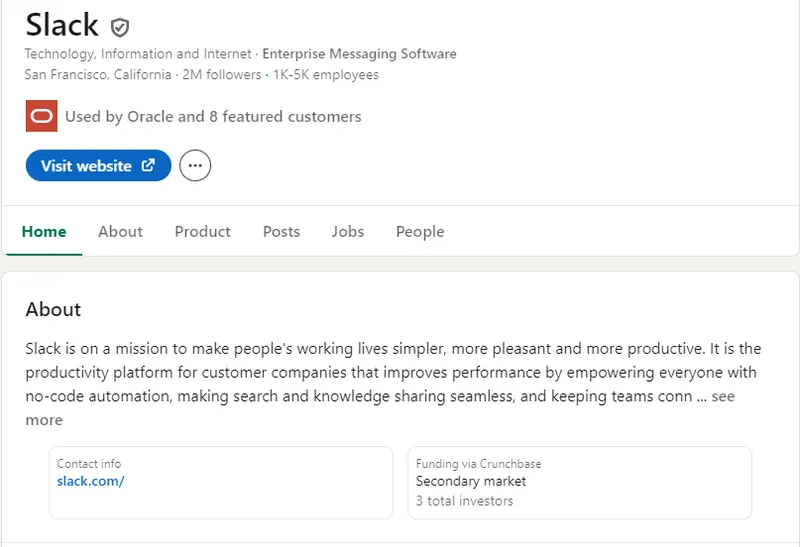Click the Secondary market funding text

(470, 481)
